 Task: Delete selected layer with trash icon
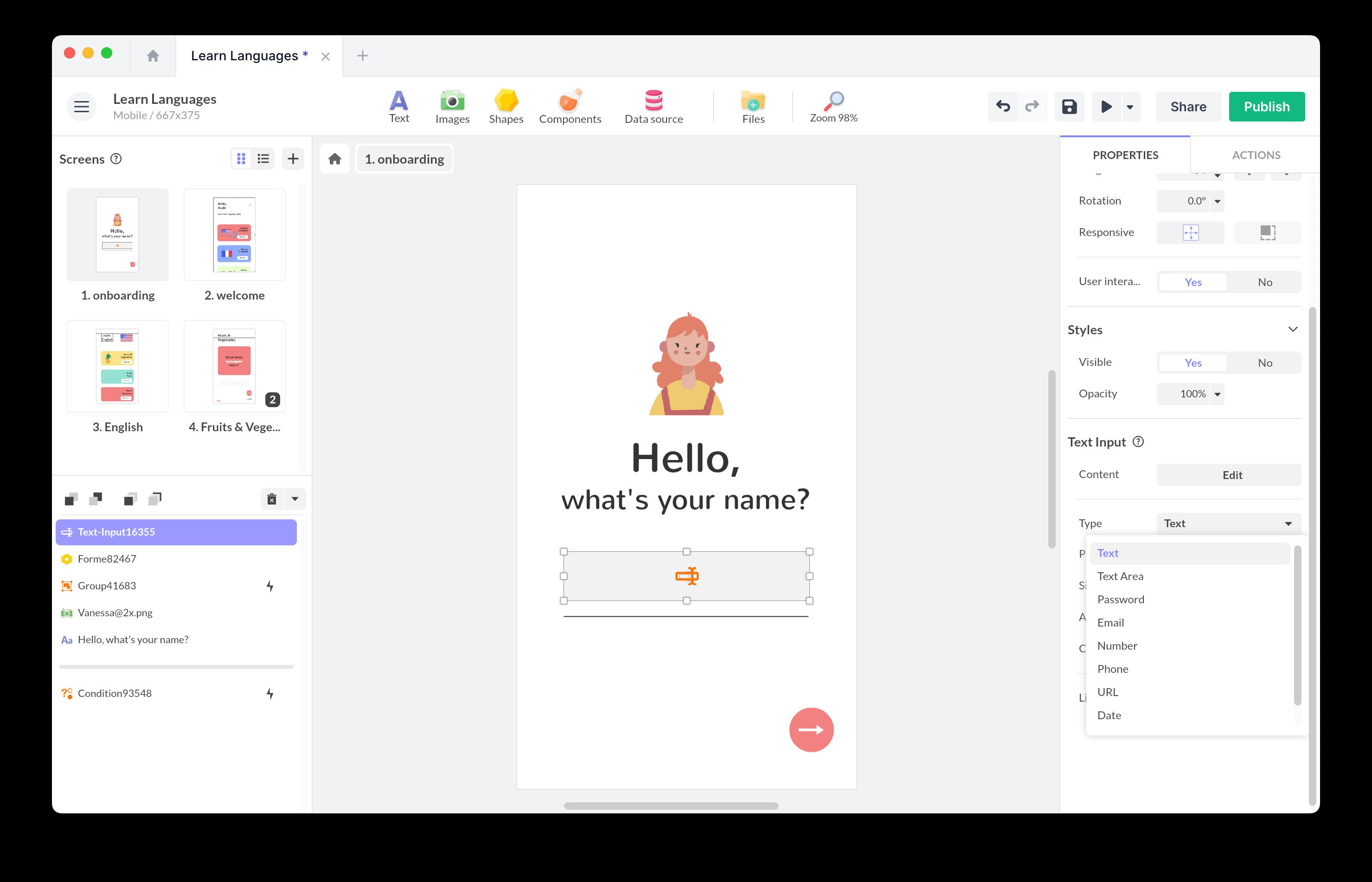pyautogui.click(x=271, y=499)
